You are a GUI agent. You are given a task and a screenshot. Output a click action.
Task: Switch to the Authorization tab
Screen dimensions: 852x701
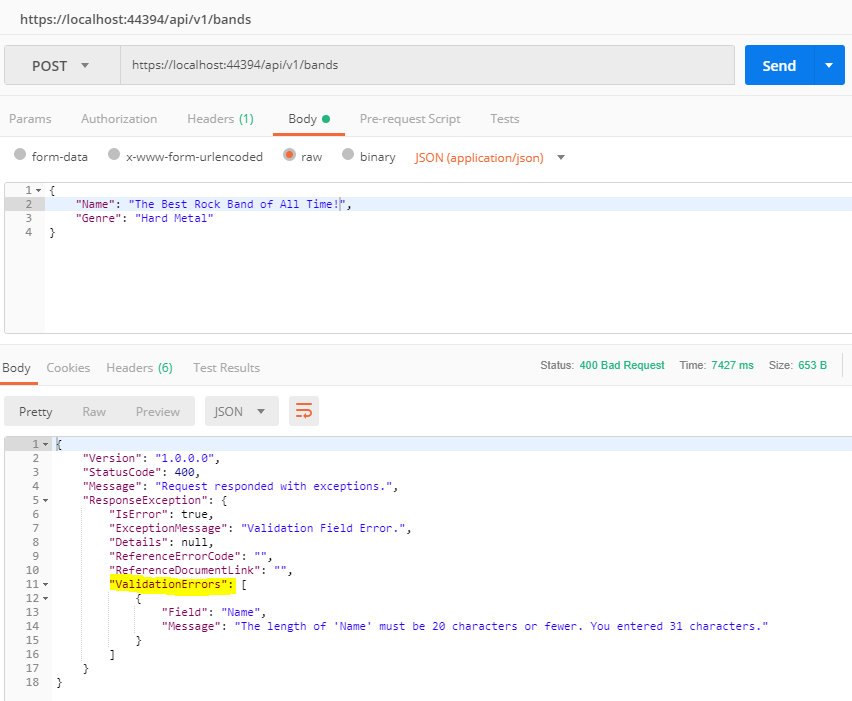point(119,119)
